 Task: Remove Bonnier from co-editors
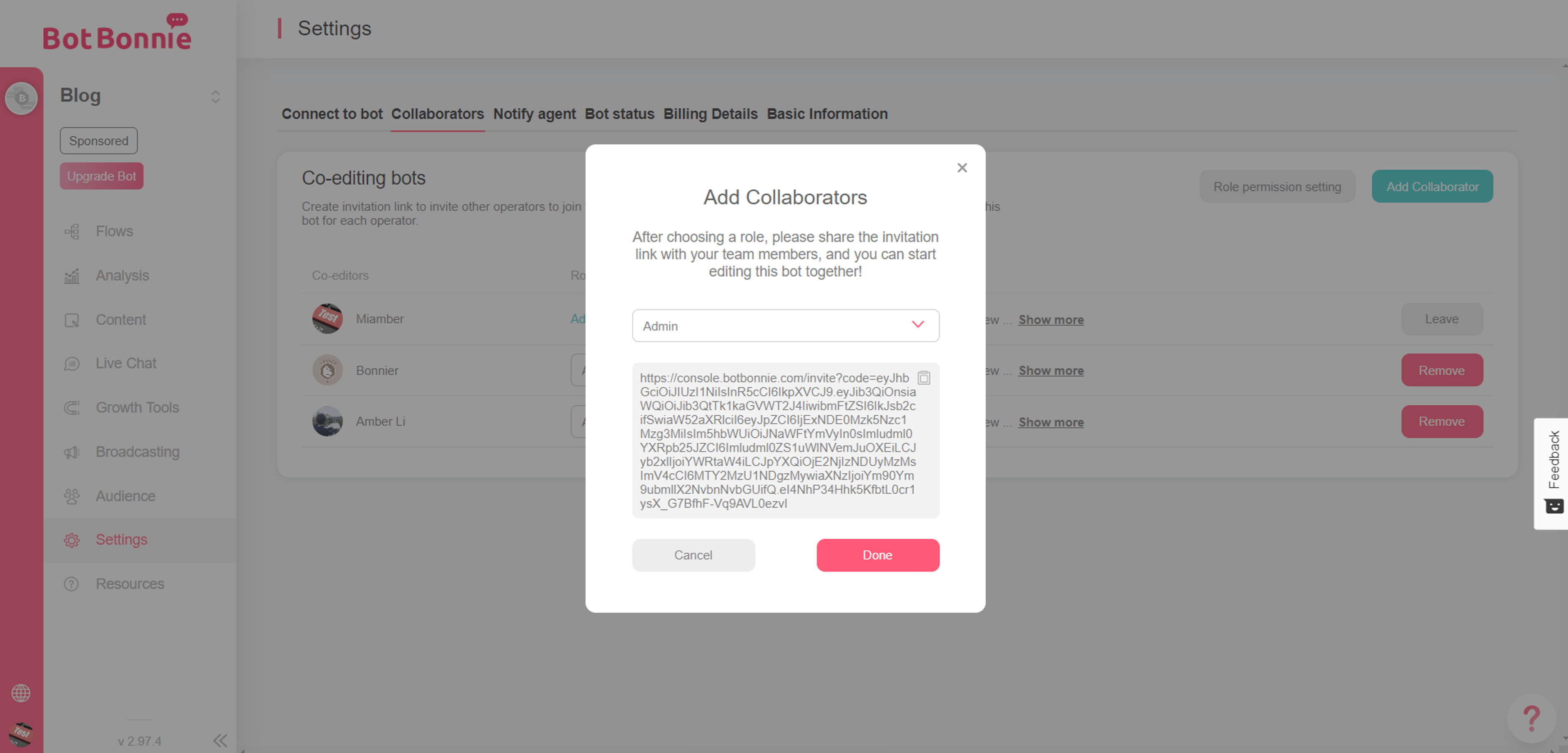pyautogui.click(x=1441, y=370)
